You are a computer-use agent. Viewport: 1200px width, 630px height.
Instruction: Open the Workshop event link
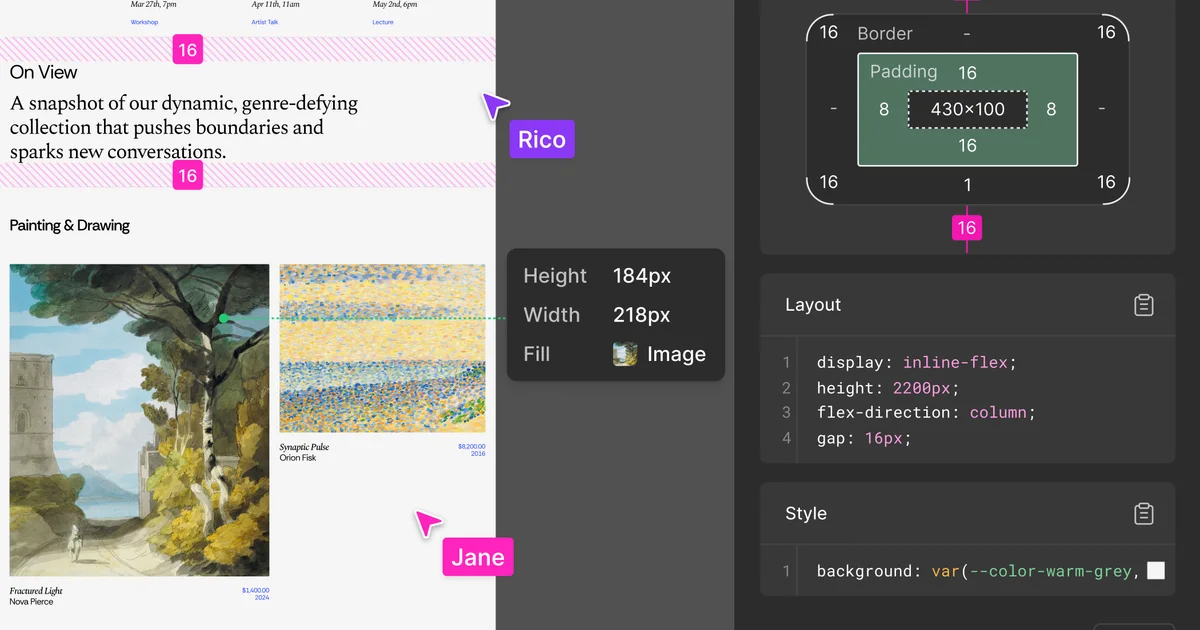tap(145, 22)
